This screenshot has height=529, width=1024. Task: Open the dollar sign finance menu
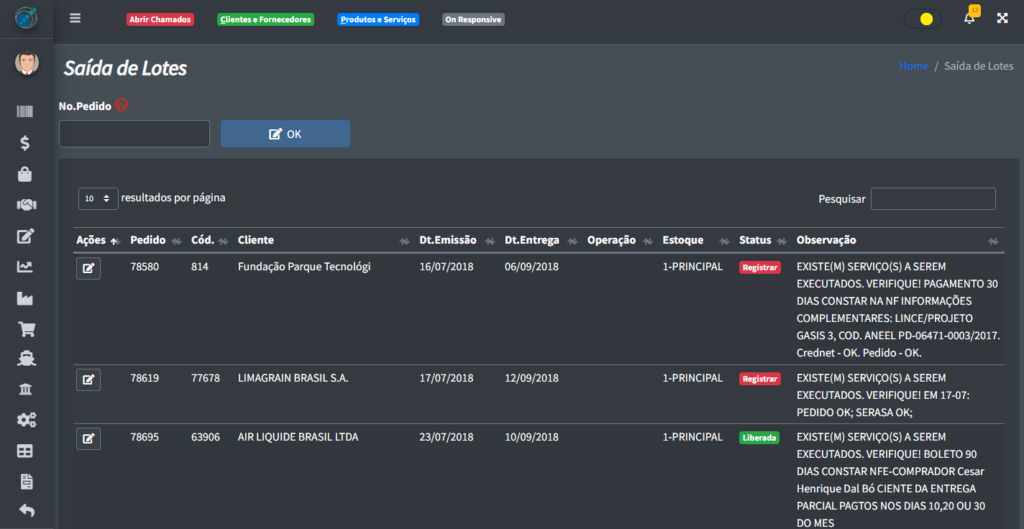26,143
